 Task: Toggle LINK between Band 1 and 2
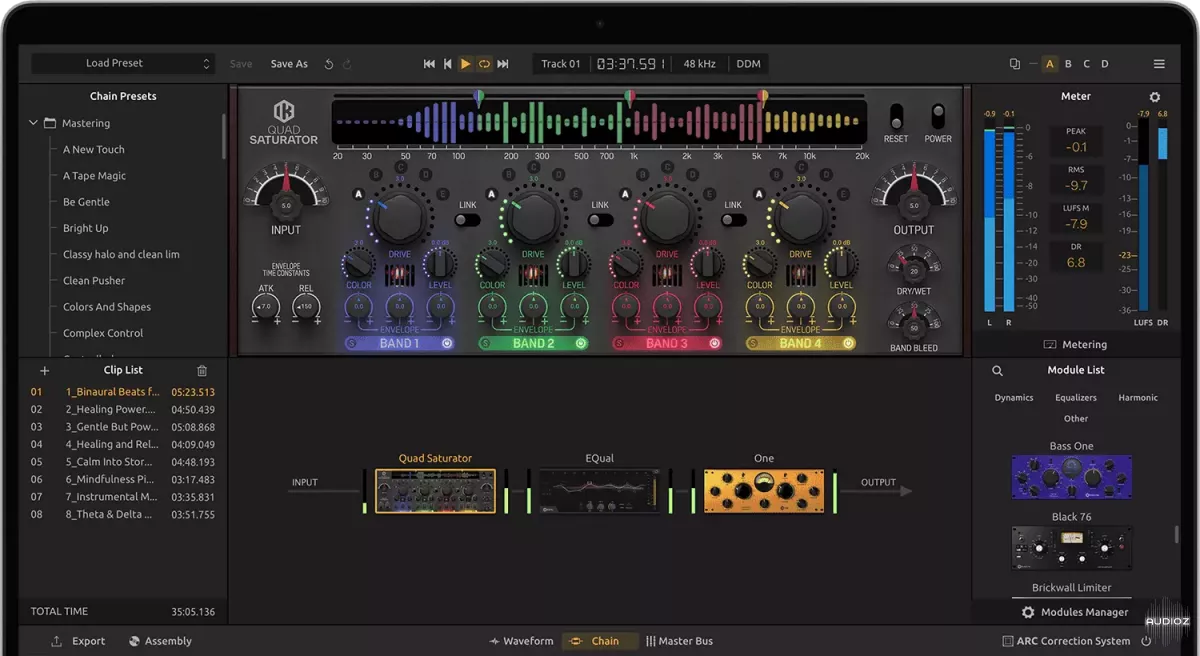(x=467, y=219)
